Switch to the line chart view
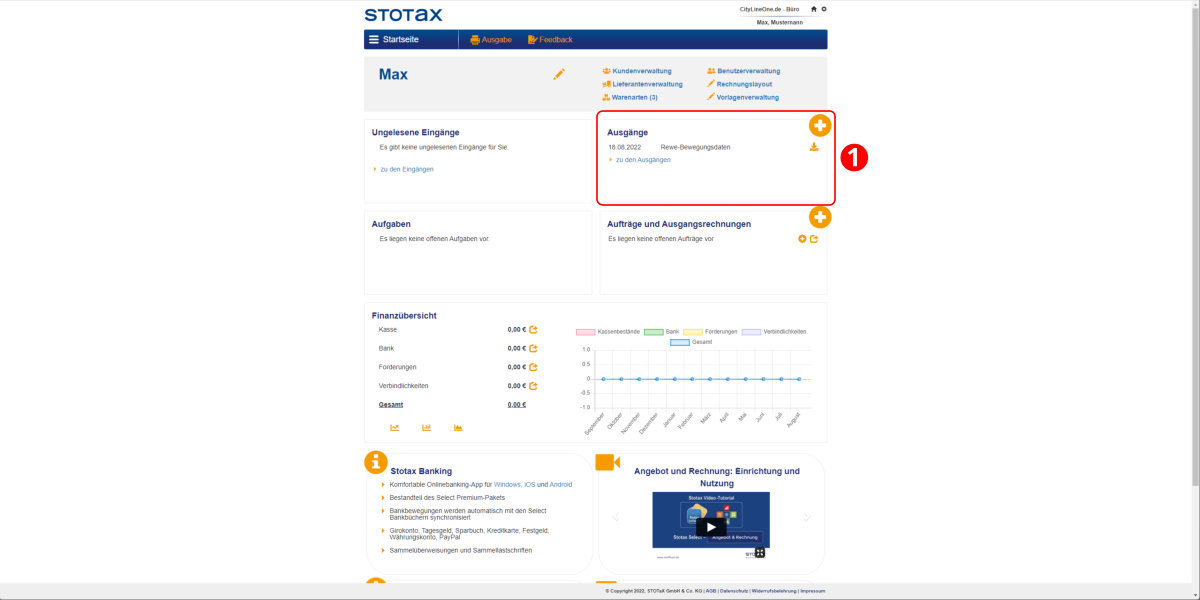Image resolution: width=1200 pixels, height=600 pixels. (395, 428)
